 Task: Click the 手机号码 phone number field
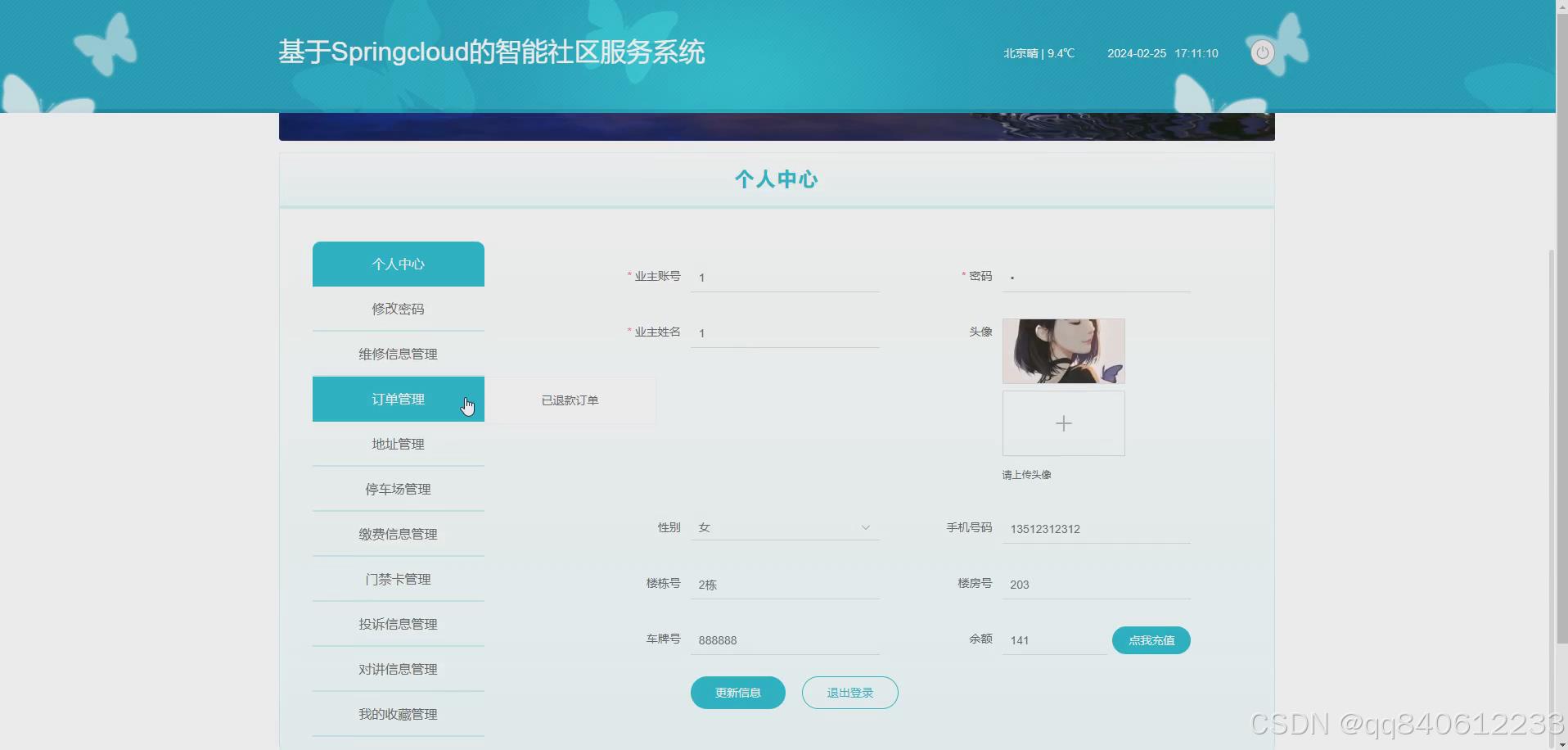(x=1096, y=529)
